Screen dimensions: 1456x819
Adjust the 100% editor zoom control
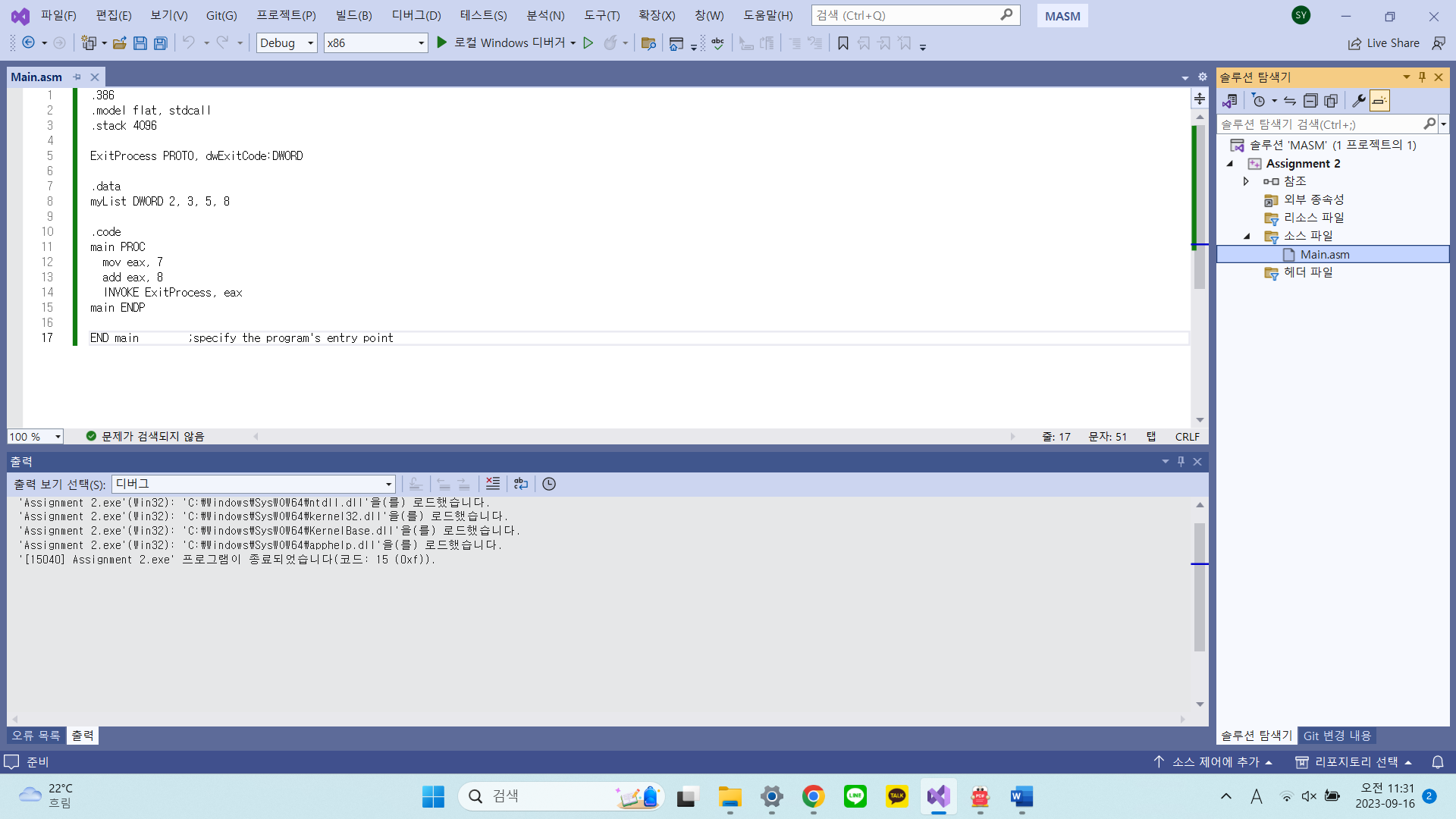(x=35, y=436)
